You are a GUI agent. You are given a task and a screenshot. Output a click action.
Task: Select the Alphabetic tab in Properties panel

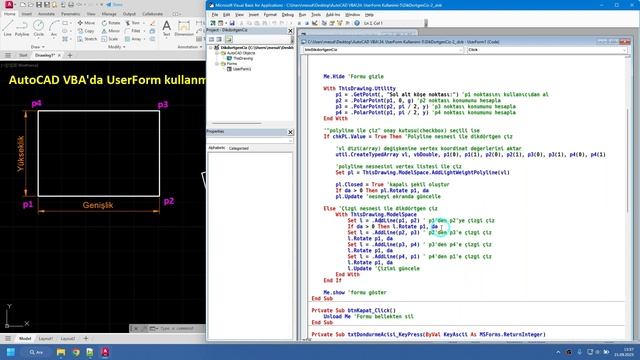coord(217,148)
